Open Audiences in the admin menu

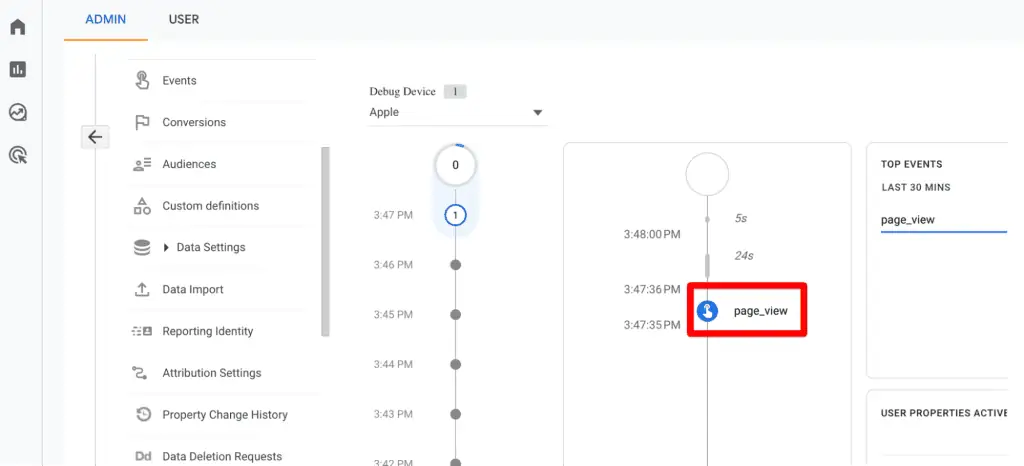coord(189,164)
